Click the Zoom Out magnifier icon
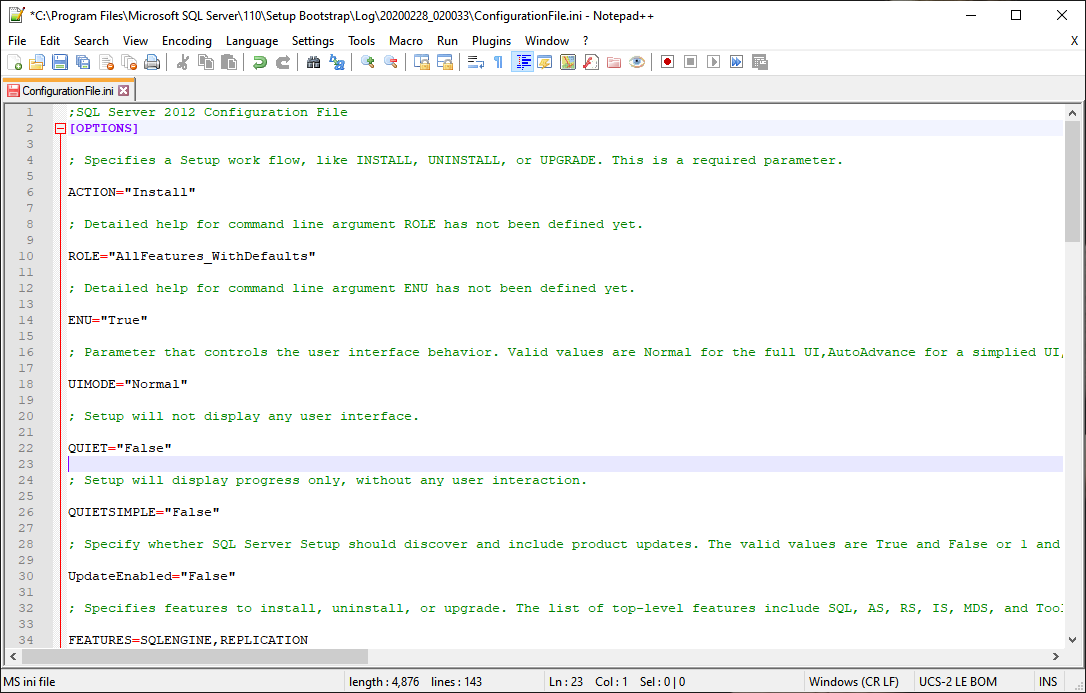This screenshot has width=1086, height=693. (x=391, y=62)
